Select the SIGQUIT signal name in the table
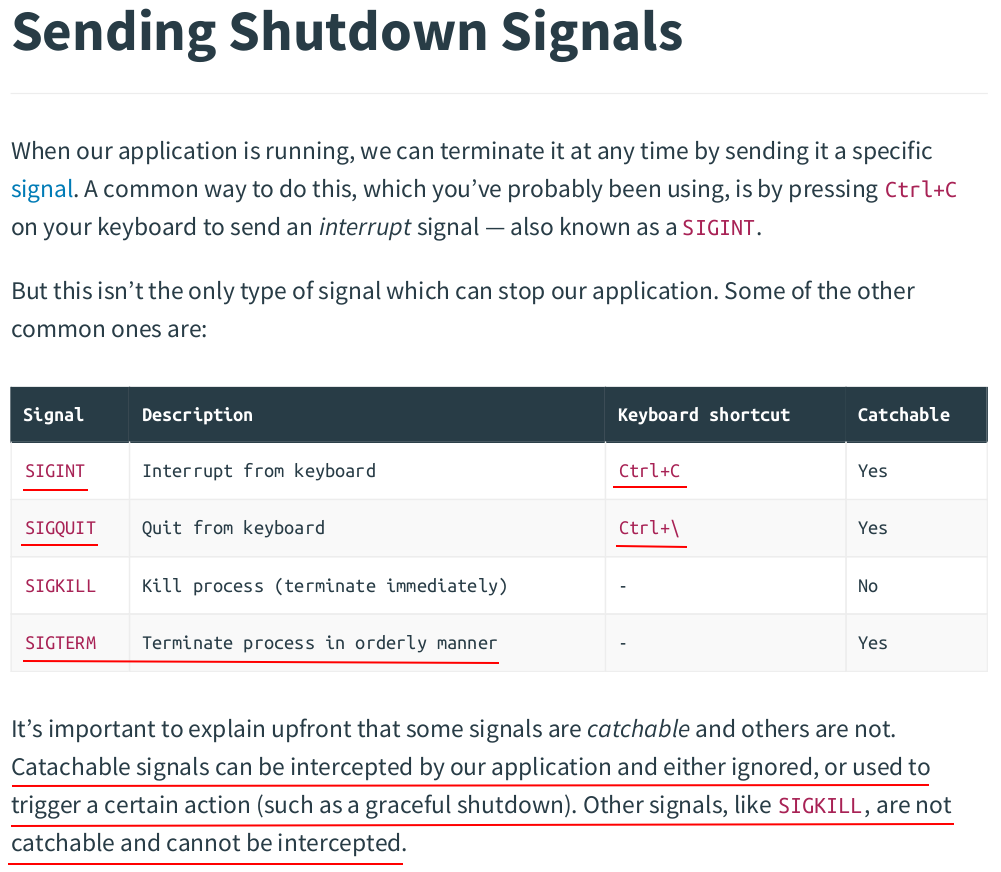Screen dimensions: 1001x872 coord(60,528)
